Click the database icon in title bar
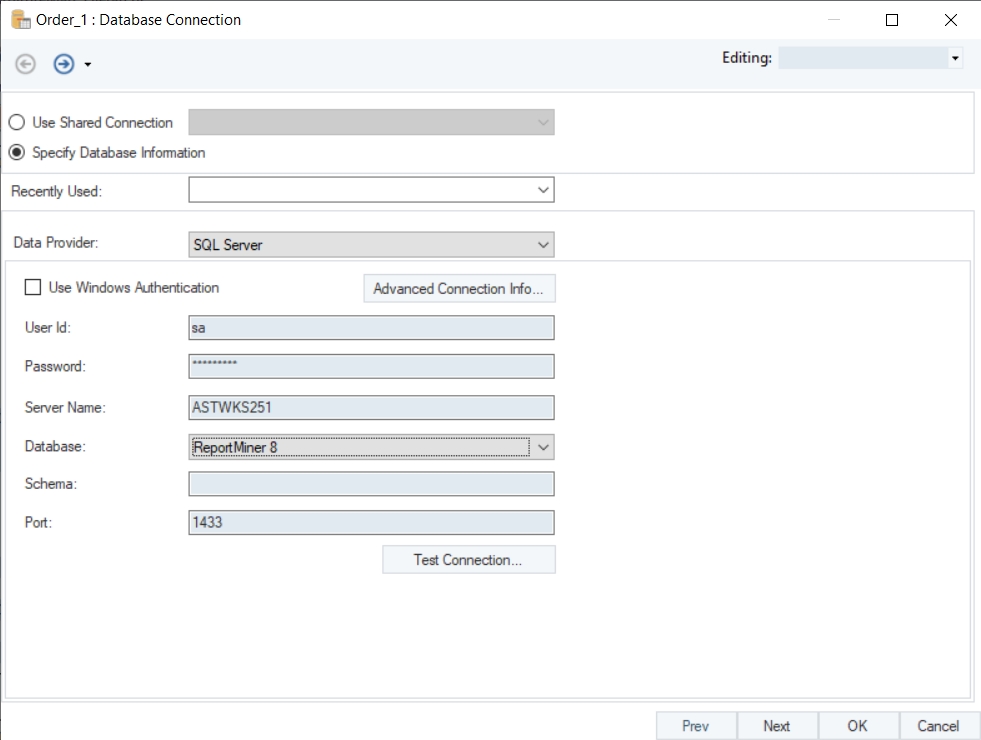The image size is (981, 740). [x=19, y=19]
